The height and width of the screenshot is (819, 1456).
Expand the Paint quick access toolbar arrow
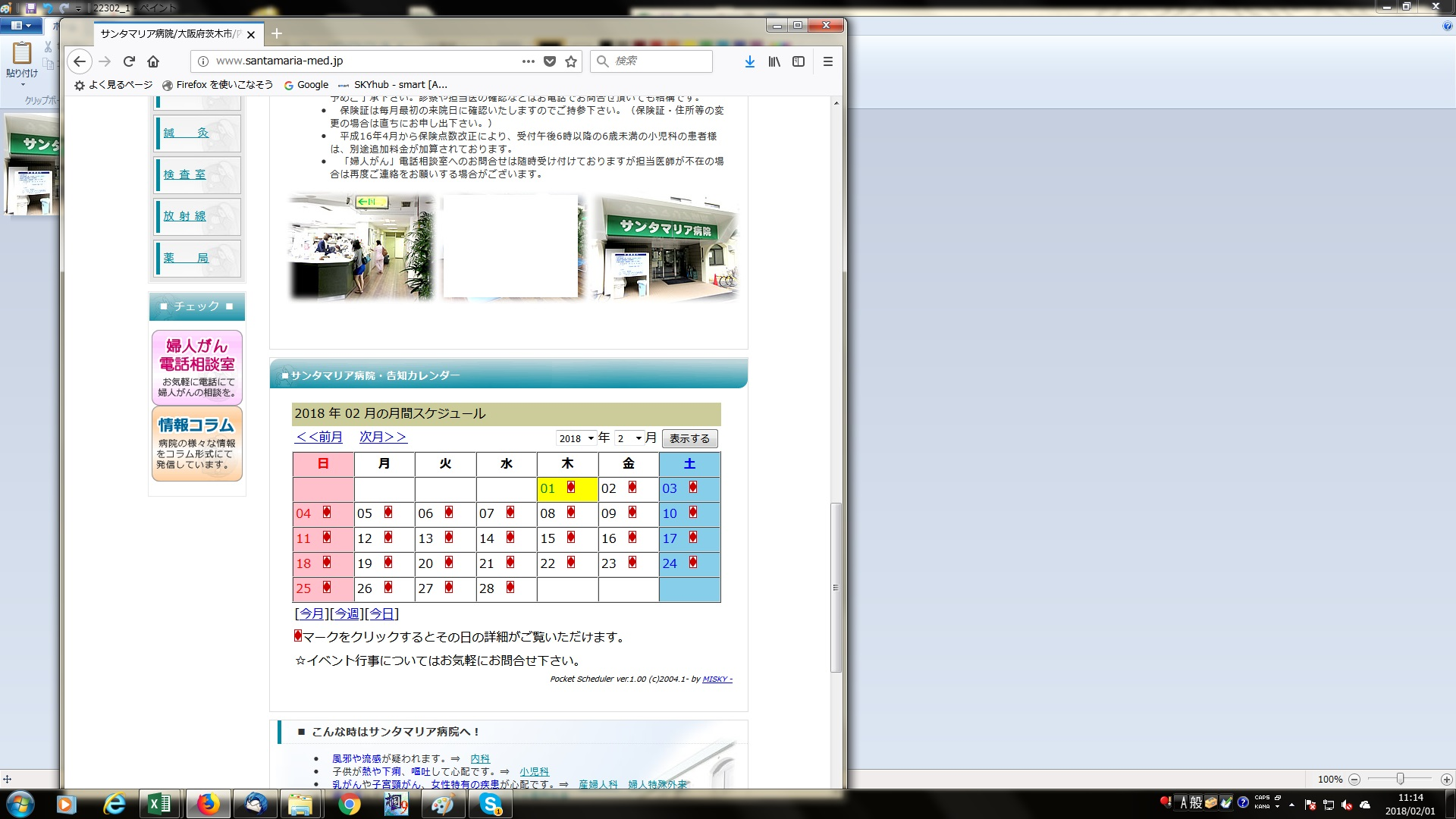tap(78, 9)
